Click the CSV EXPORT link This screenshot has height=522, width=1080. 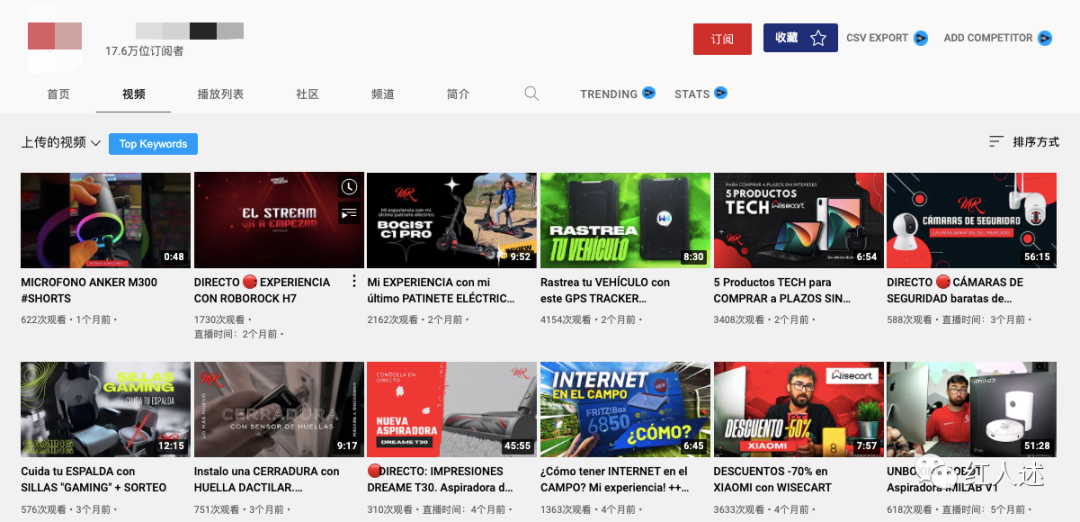(877, 38)
